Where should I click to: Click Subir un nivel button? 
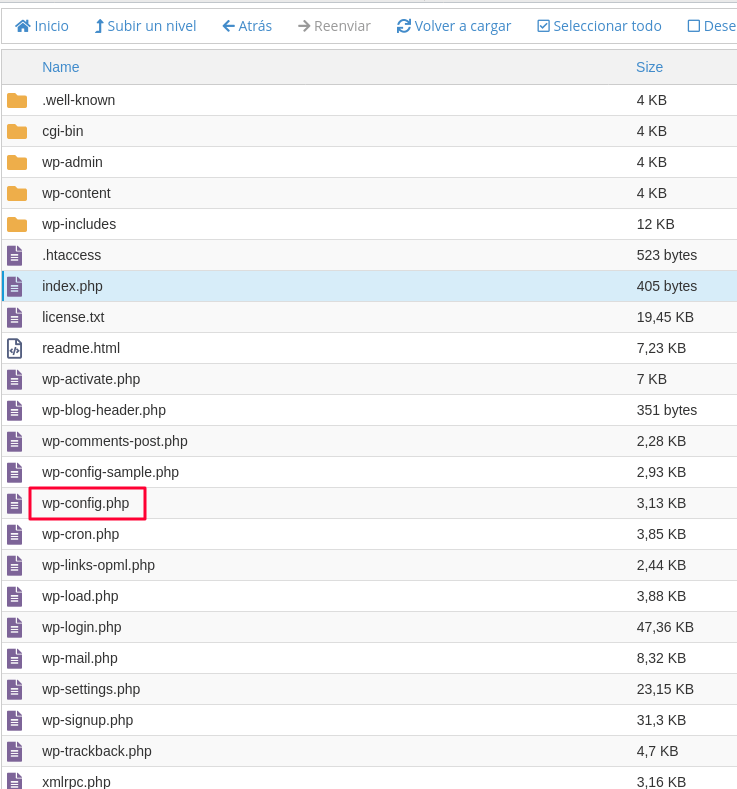click(145, 26)
